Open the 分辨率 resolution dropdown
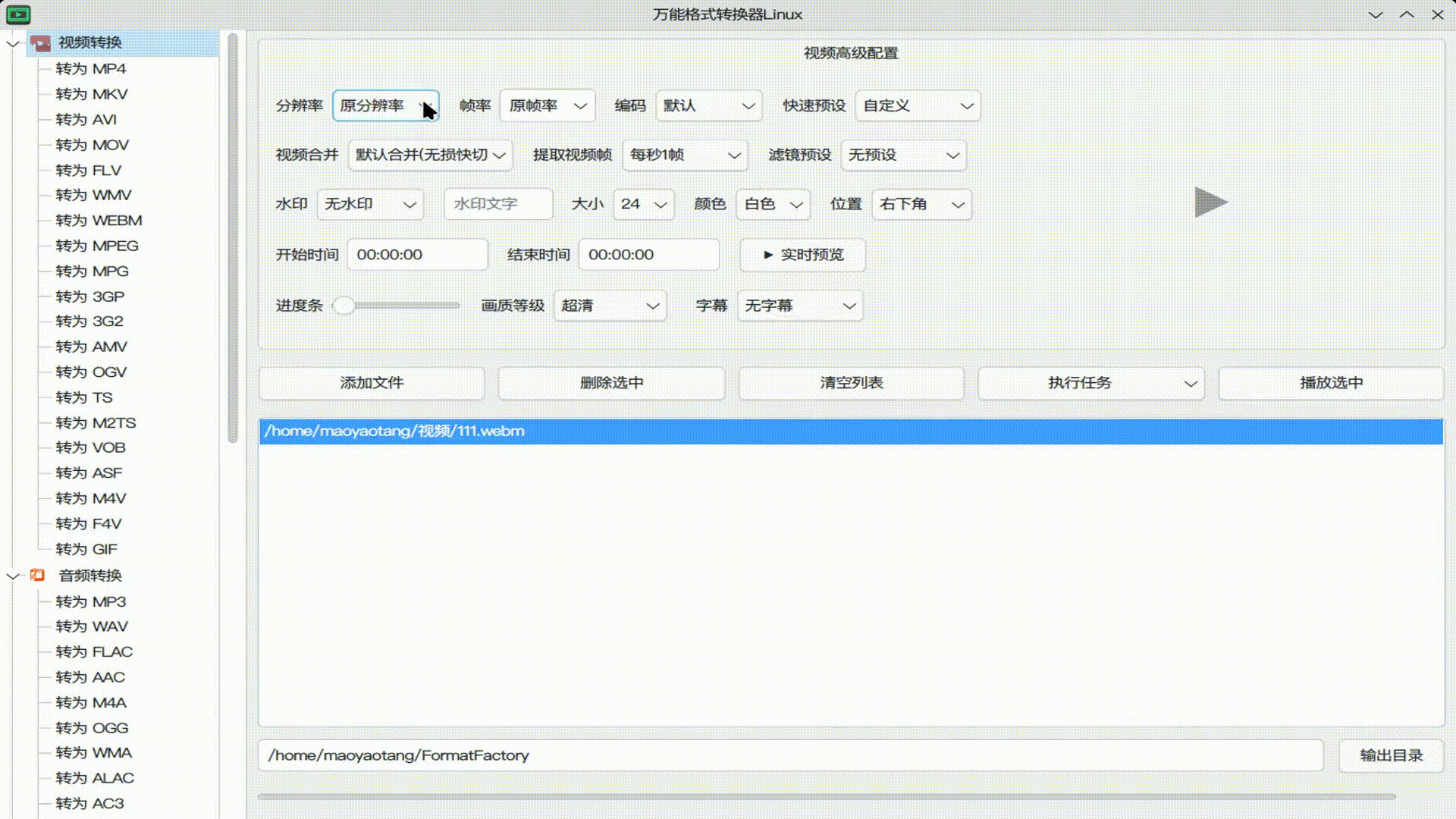 coord(386,106)
